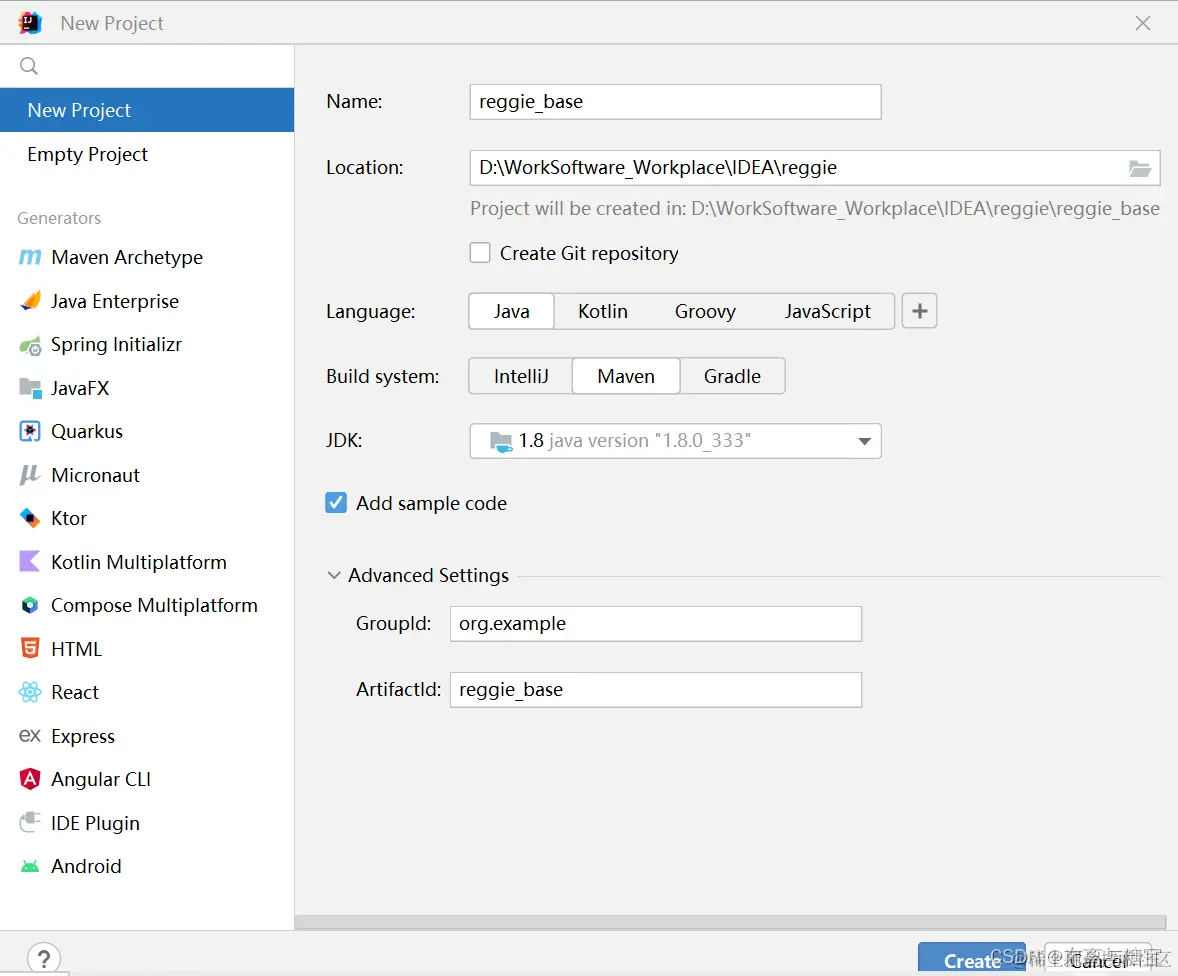Click the Maven Archetype generator icon

[30, 257]
